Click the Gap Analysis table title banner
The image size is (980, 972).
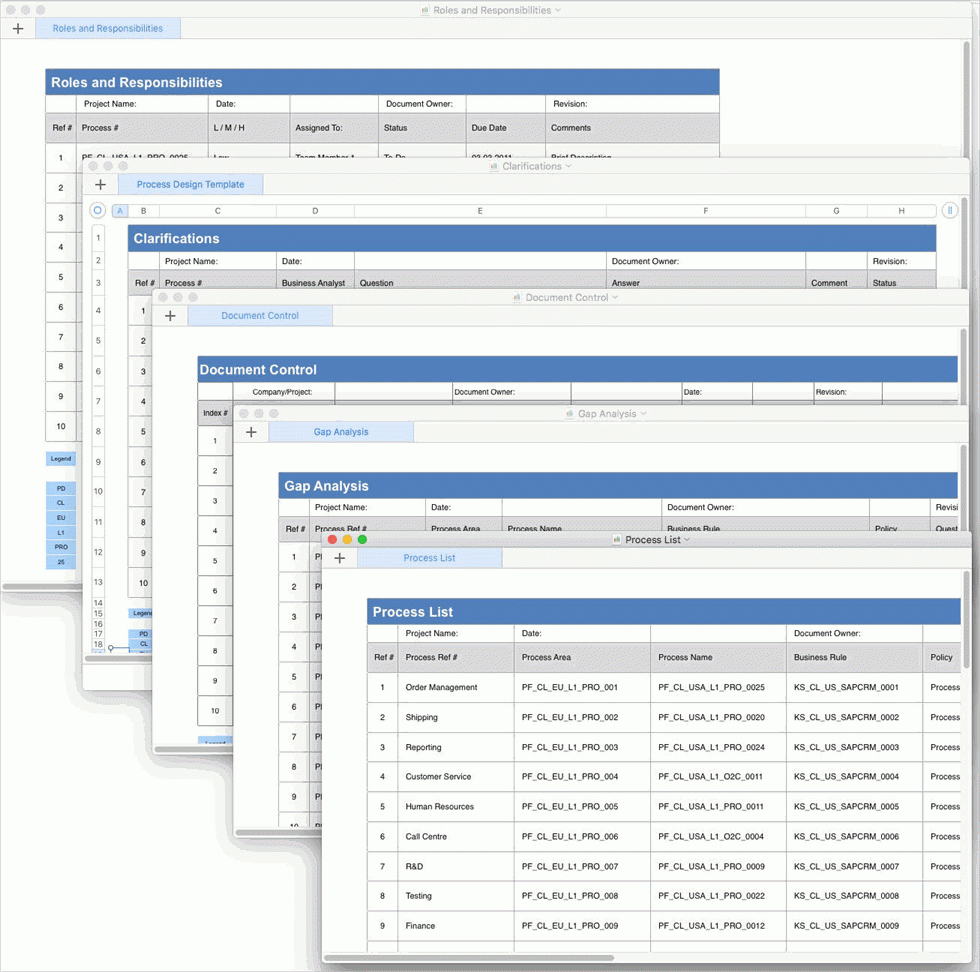618,486
